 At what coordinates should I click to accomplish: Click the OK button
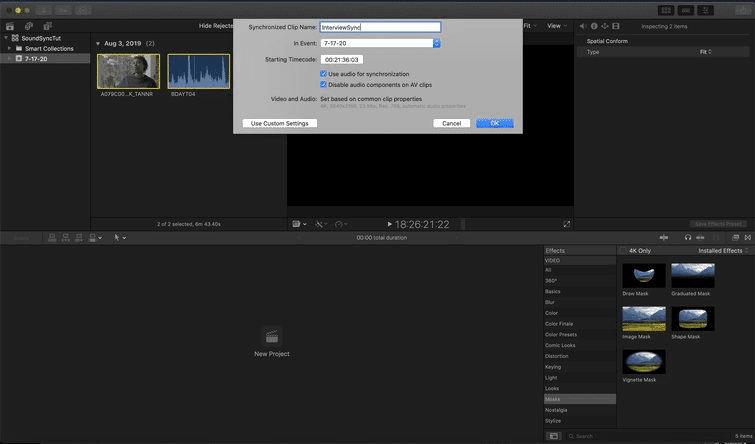[x=495, y=123]
